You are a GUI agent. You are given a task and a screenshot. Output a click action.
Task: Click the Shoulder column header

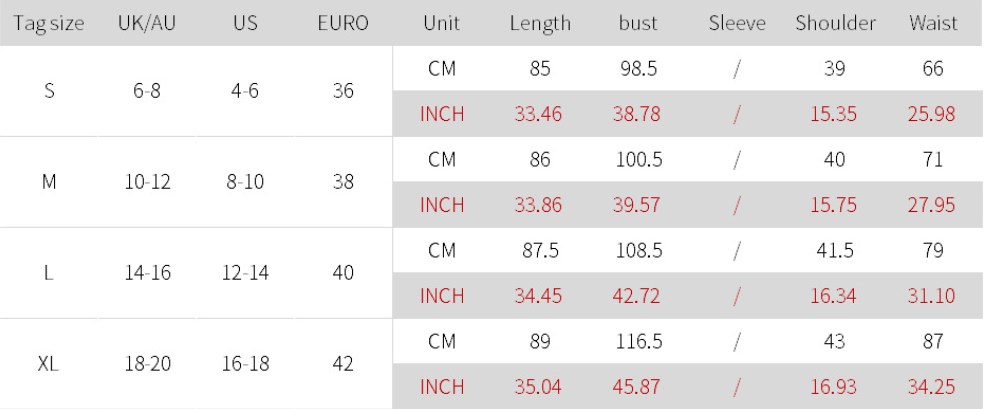point(835,23)
